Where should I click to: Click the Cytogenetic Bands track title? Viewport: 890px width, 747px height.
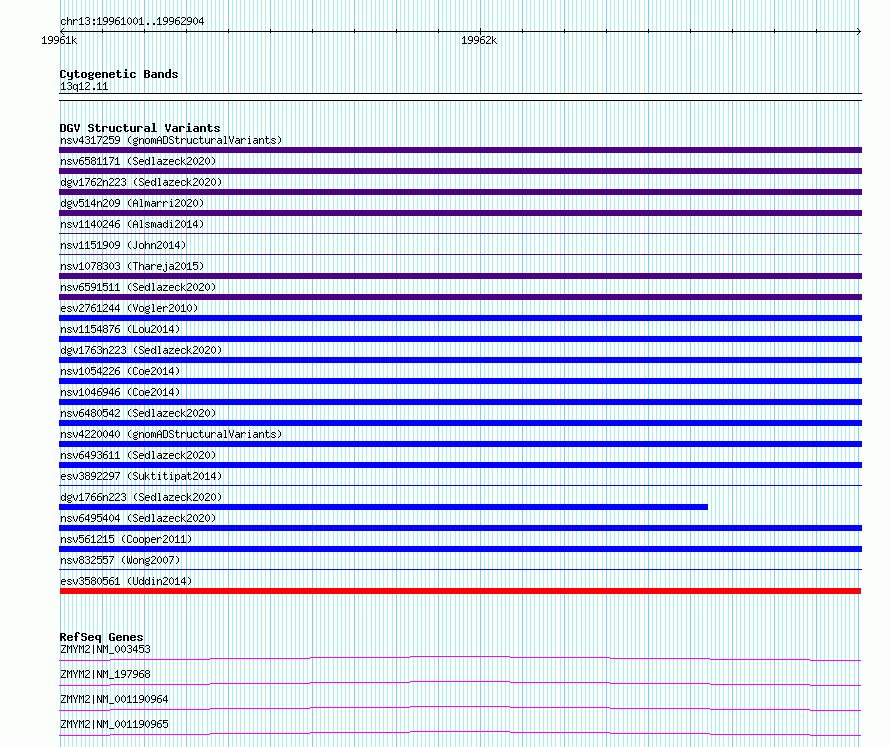point(119,74)
